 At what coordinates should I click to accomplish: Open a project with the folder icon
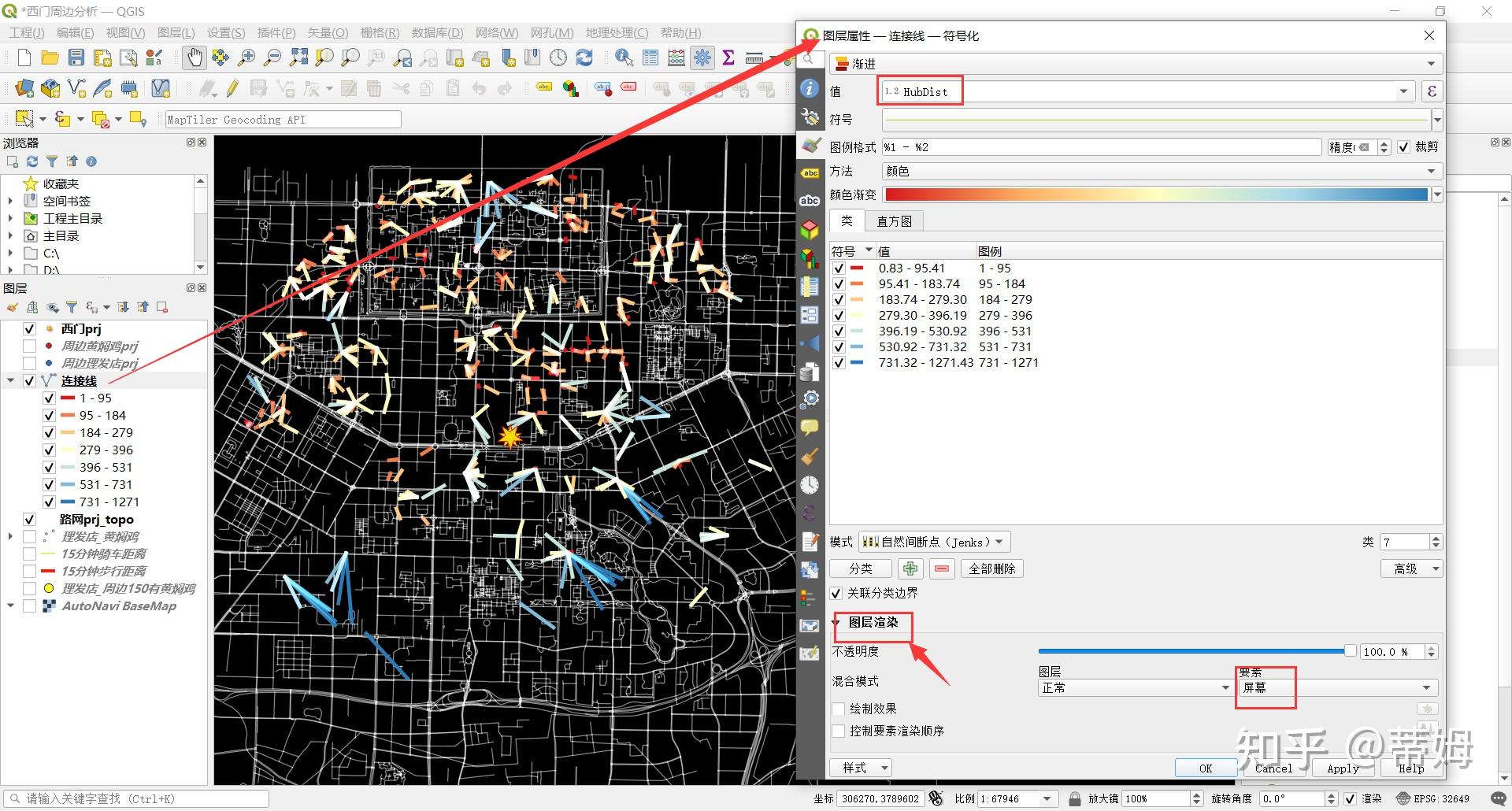coord(50,57)
